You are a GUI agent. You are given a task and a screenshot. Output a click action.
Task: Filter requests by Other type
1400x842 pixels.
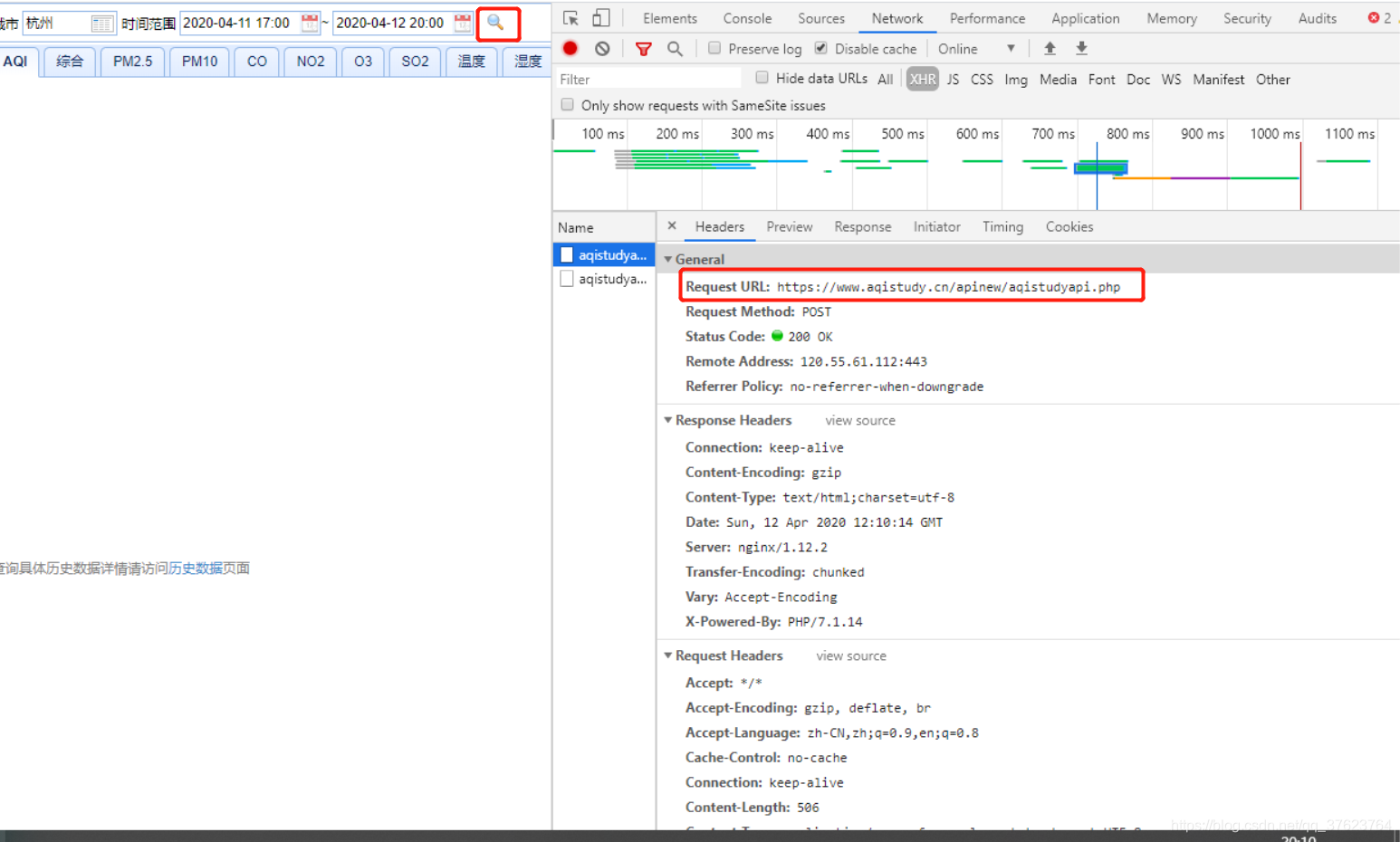pos(1272,80)
